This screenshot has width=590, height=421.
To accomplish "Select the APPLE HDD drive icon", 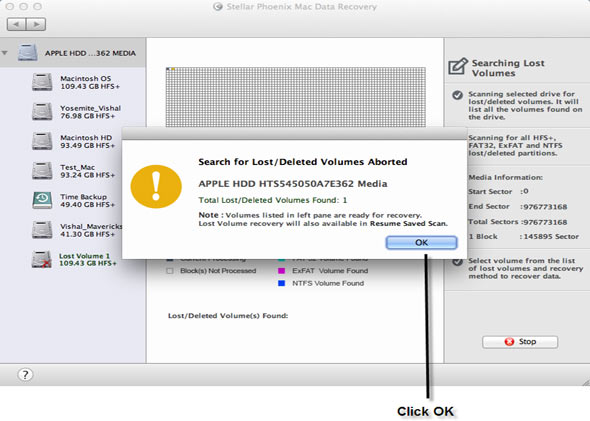I will (x=28, y=52).
